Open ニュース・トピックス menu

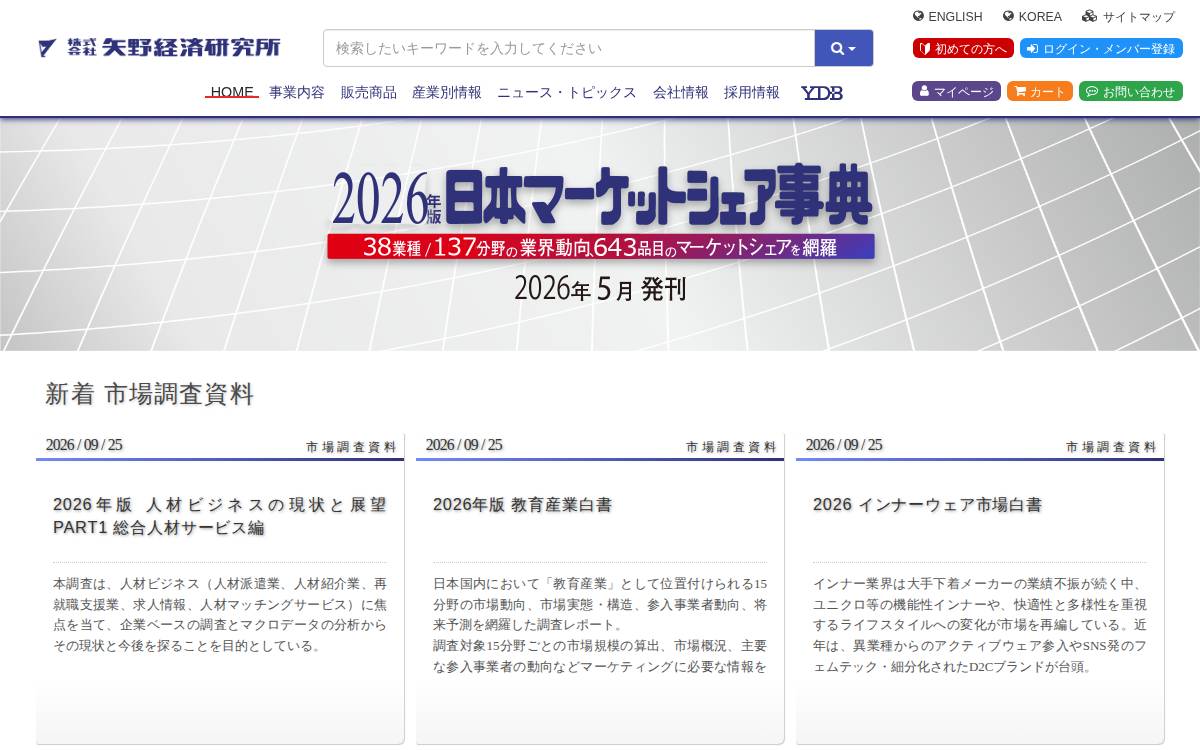pos(567,92)
